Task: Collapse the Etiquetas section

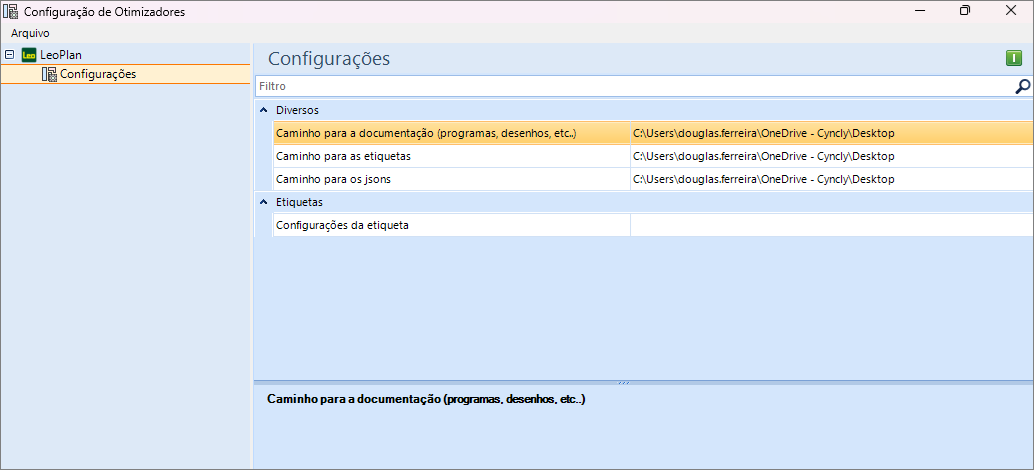Action: (x=263, y=202)
